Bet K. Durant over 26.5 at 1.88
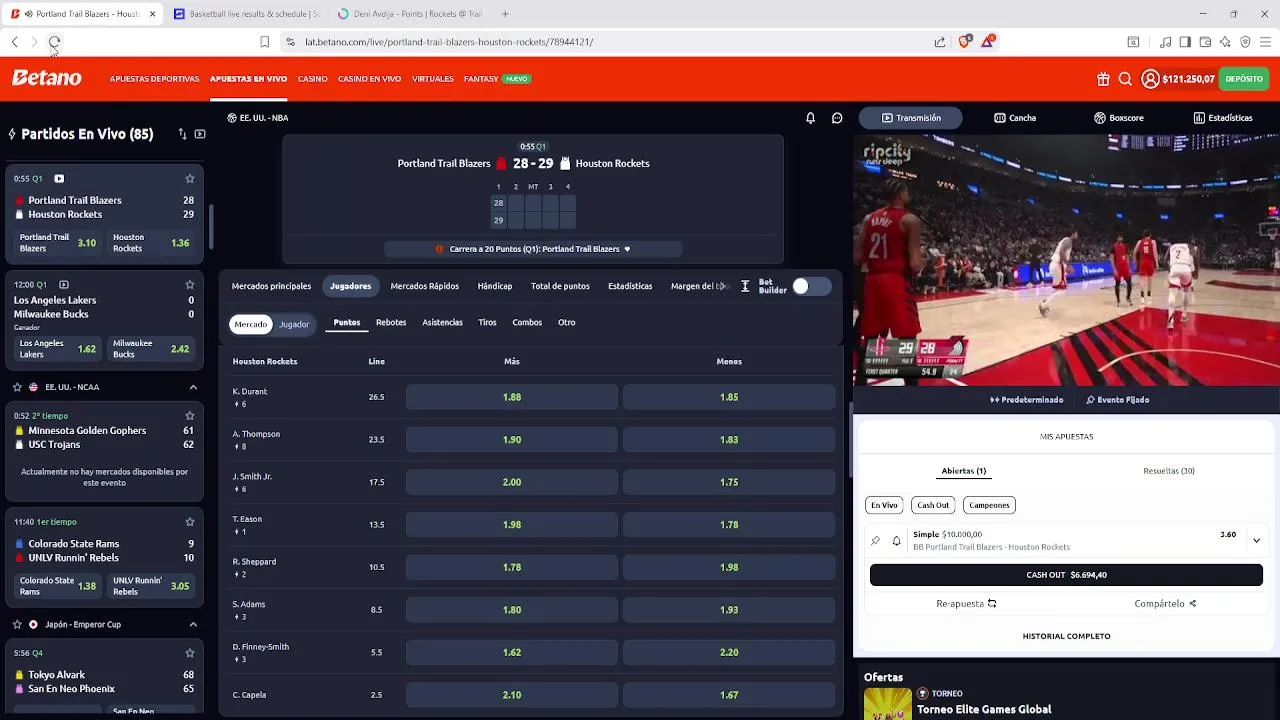The image size is (1280, 720). (x=512, y=397)
